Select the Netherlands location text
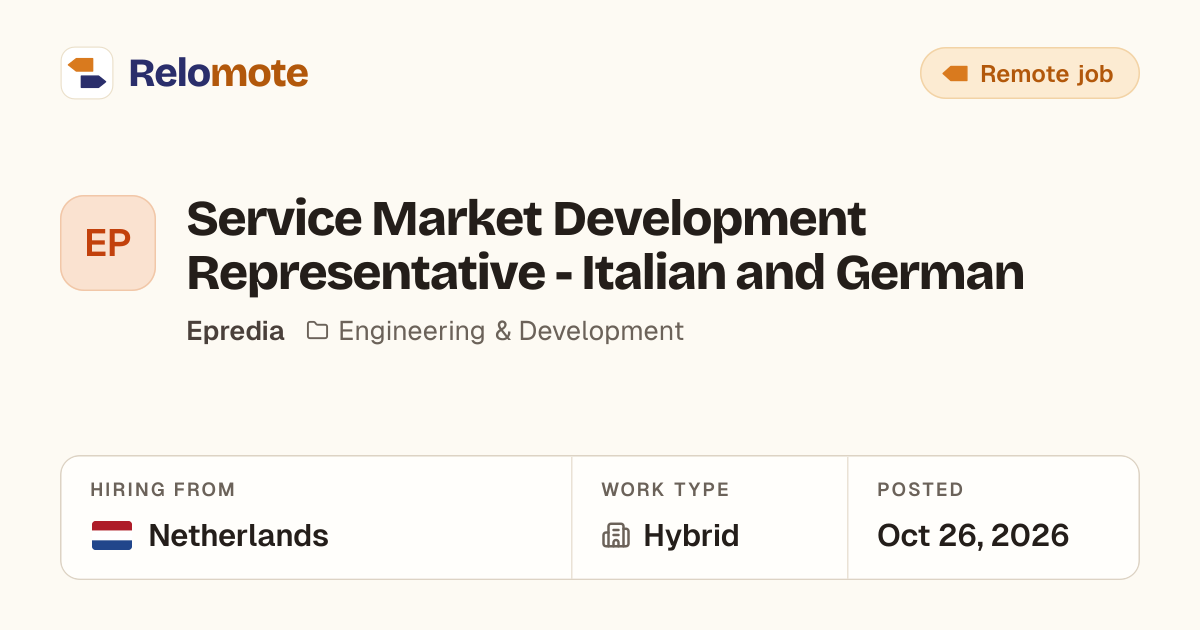Image resolution: width=1200 pixels, height=630 pixels. coord(238,536)
